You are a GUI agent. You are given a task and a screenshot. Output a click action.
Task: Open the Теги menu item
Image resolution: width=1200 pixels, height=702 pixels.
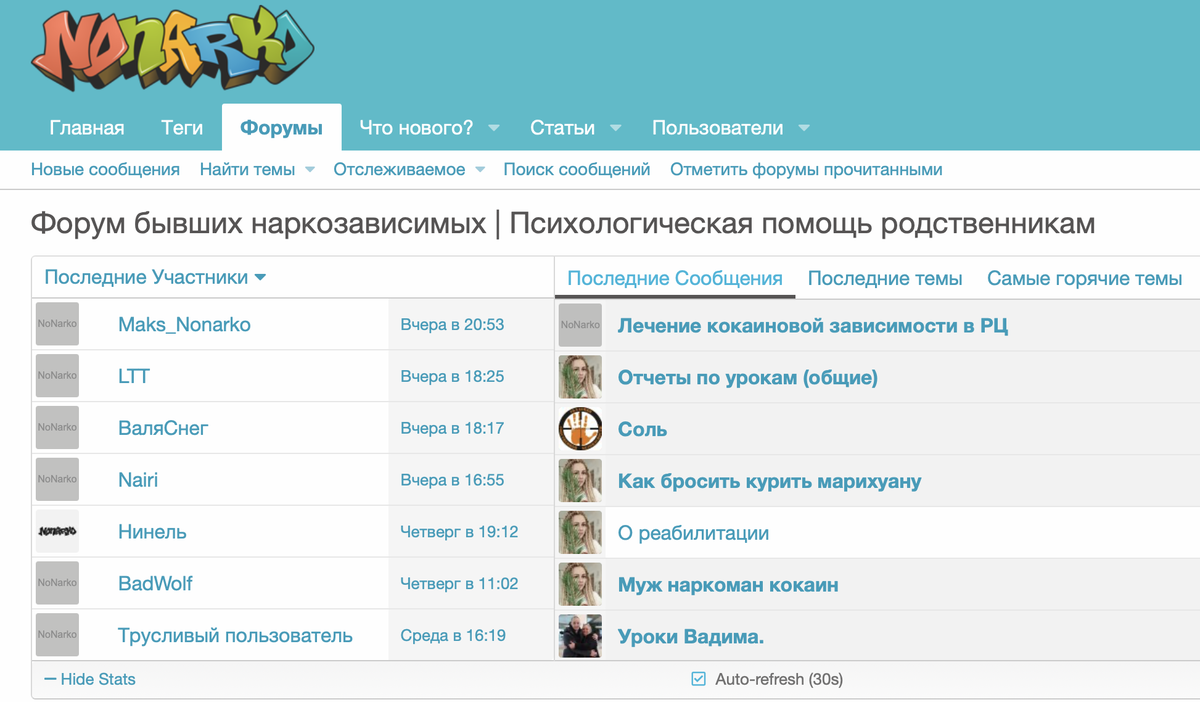181,127
